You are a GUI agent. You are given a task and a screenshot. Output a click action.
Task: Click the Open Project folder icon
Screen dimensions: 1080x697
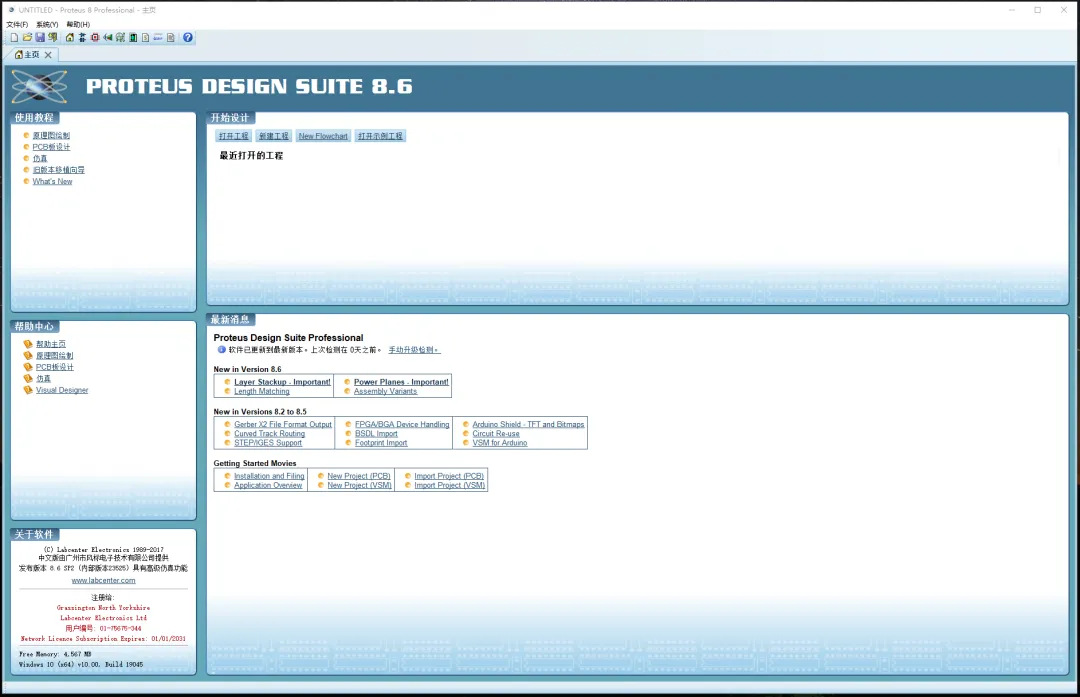(x=28, y=37)
